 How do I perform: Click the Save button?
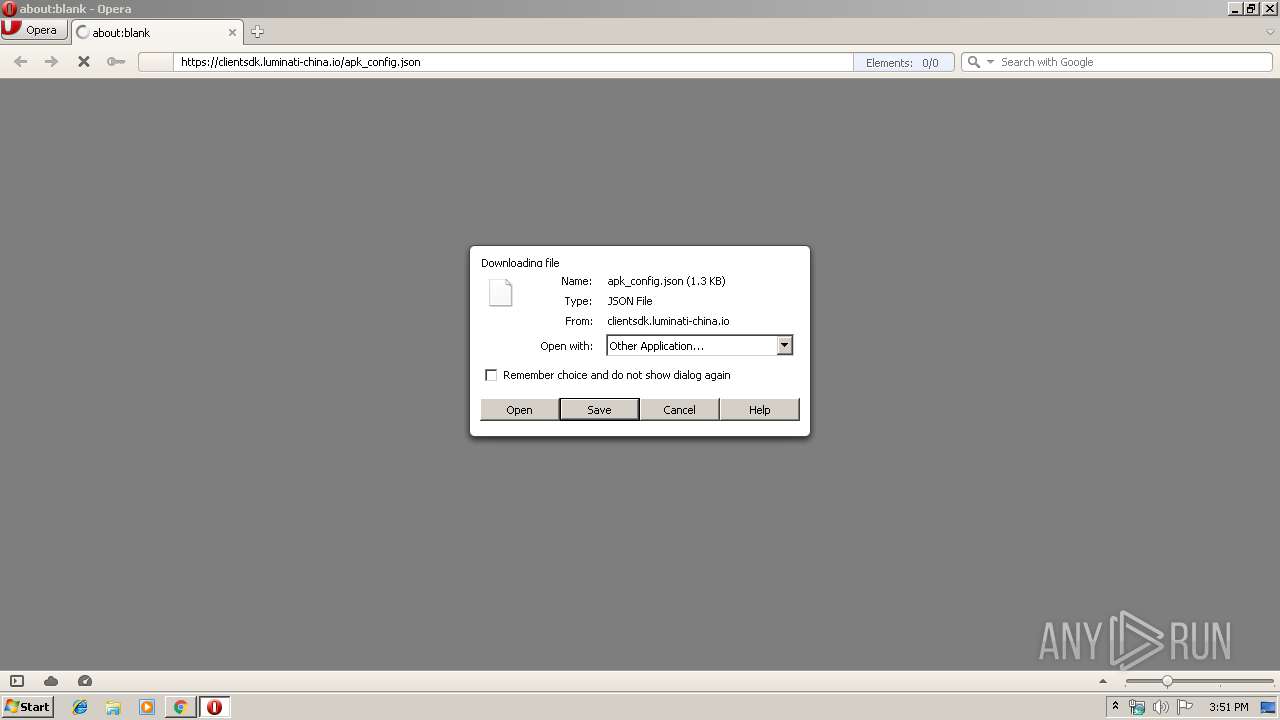[599, 409]
